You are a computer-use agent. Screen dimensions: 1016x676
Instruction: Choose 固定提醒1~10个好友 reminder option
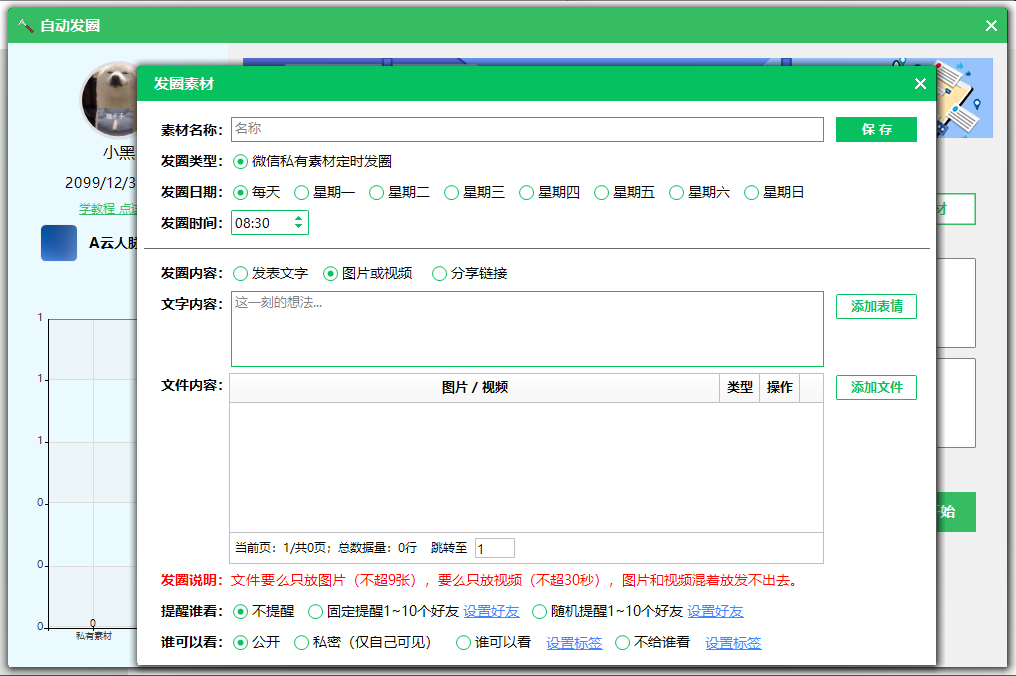(316, 612)
